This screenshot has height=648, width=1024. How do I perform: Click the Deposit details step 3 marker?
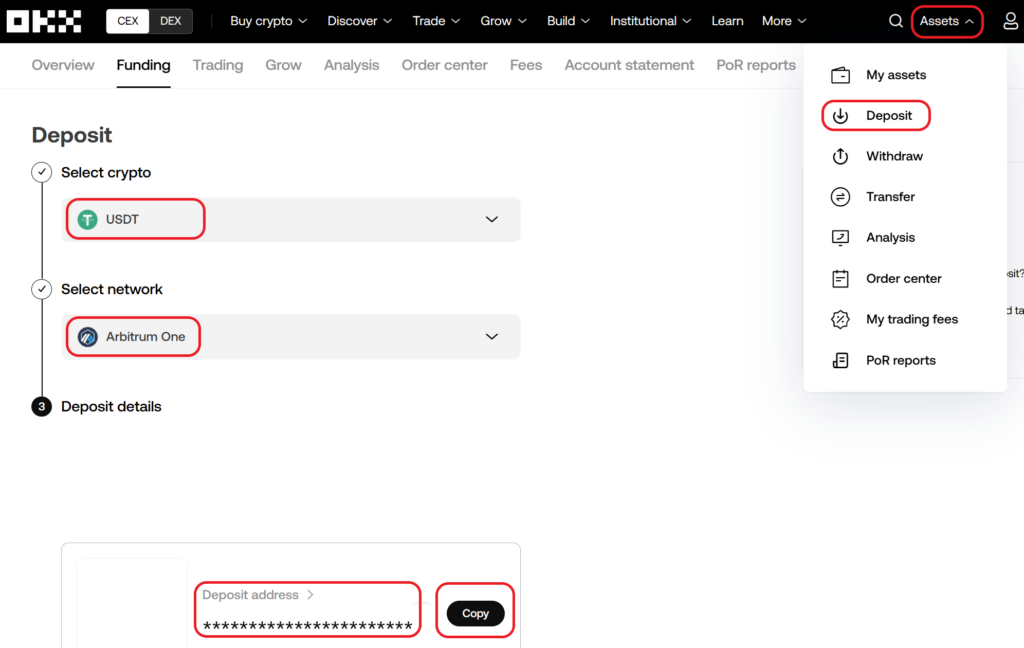click(x=42, y=407)
